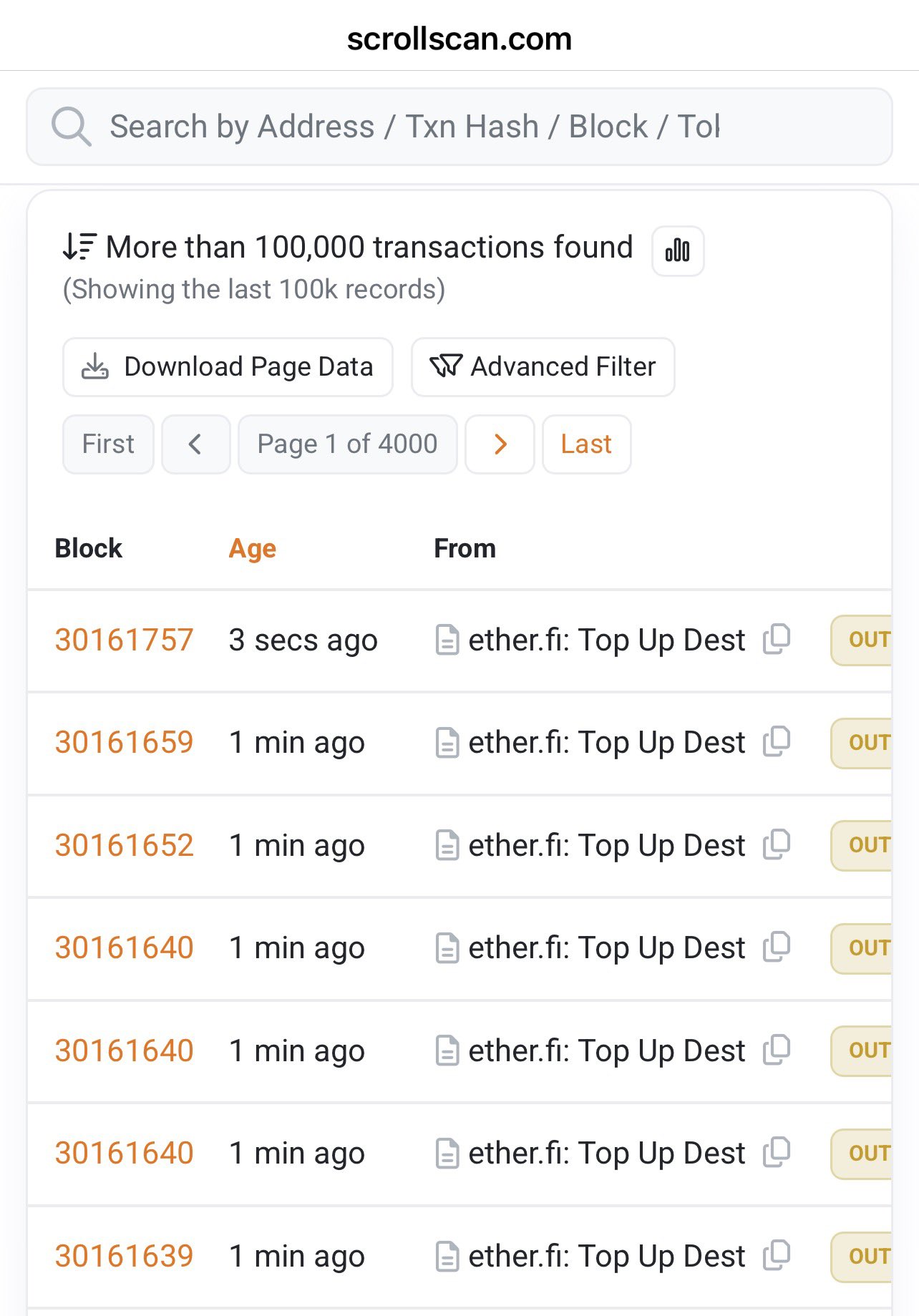Open the transaction statistics chart icon
919x1316 pixels.
(678, 250)
